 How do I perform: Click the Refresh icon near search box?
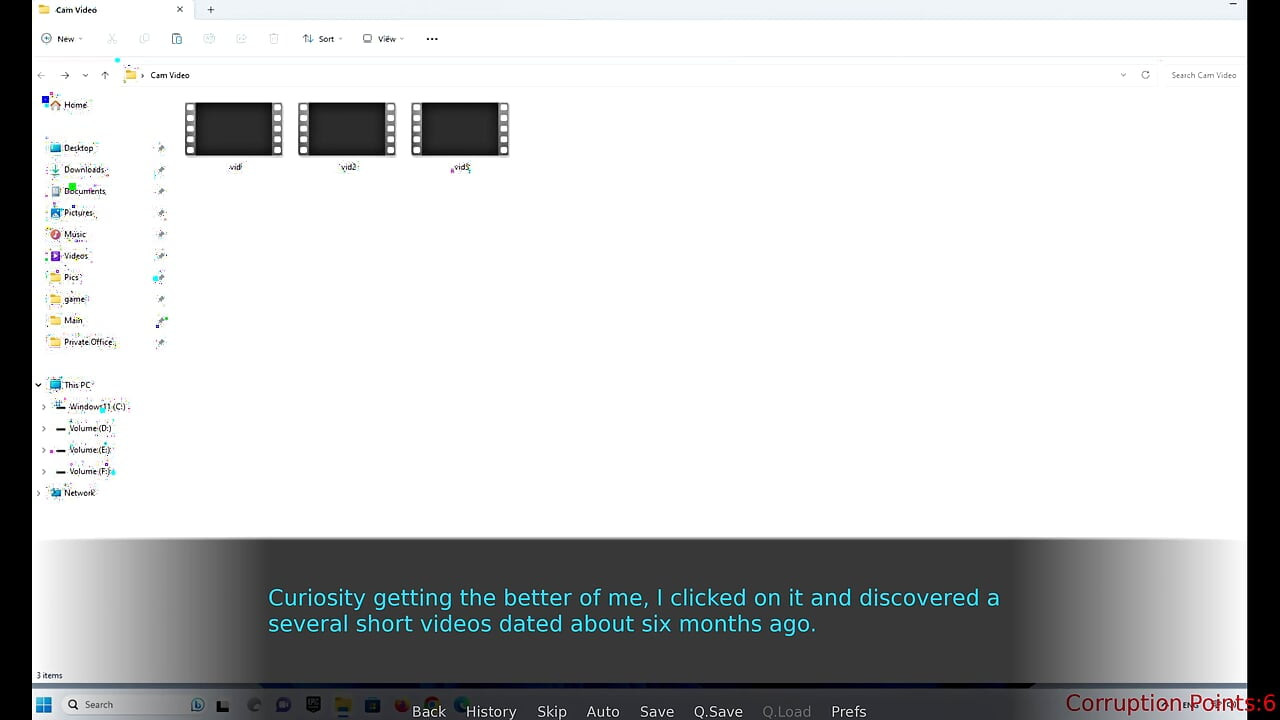pyautogui.click(x=1145, y=75)
